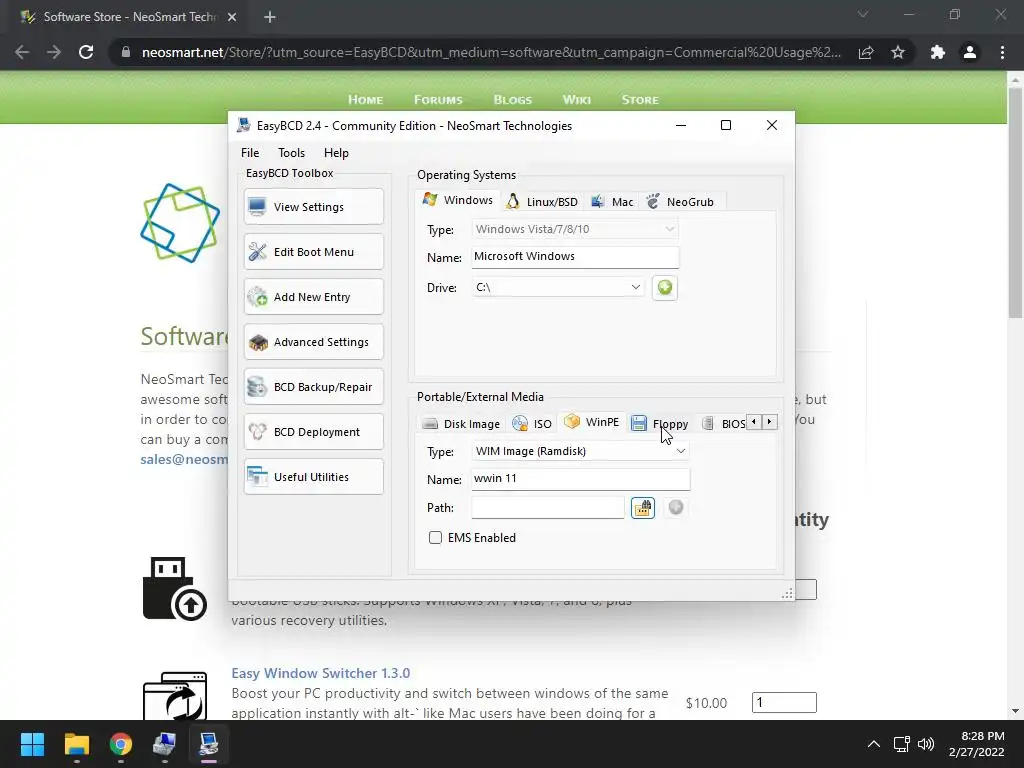Click the Chrome forward button
This screenshot has height=768, width=1024.
click(54, 52)
